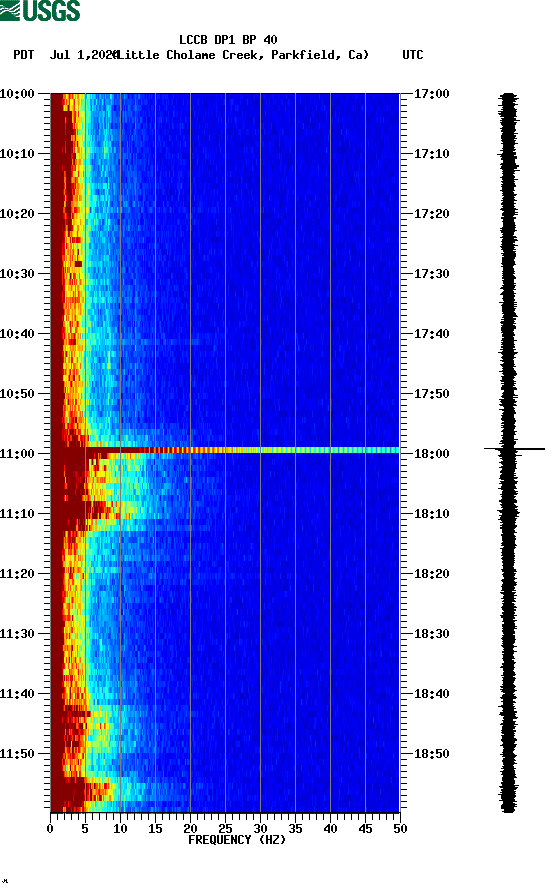This screenshot has width=552, height=892.
Task: Click the seismogram waveform trace
Action: tap(509, 452)
